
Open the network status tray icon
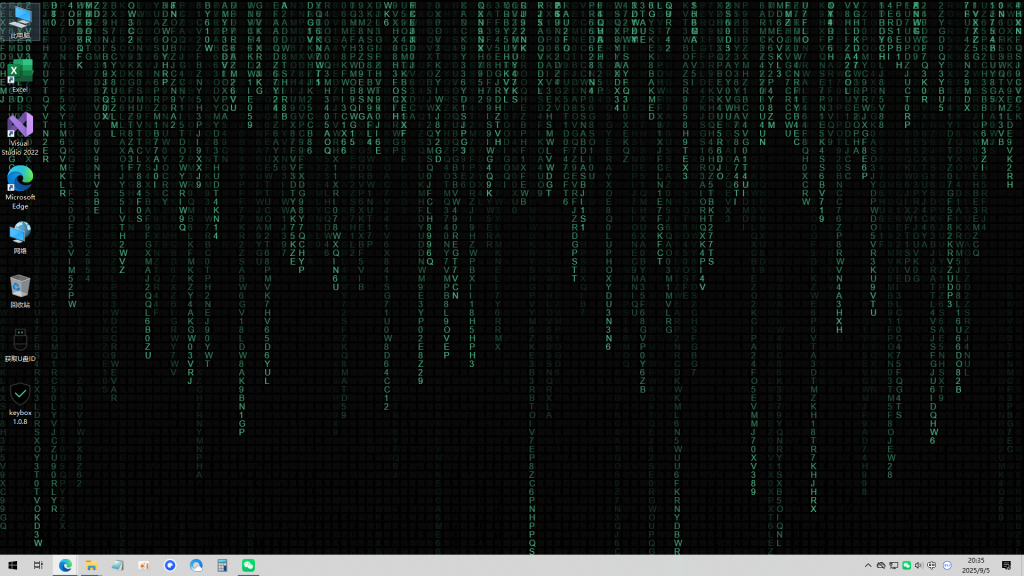(893, 566)
